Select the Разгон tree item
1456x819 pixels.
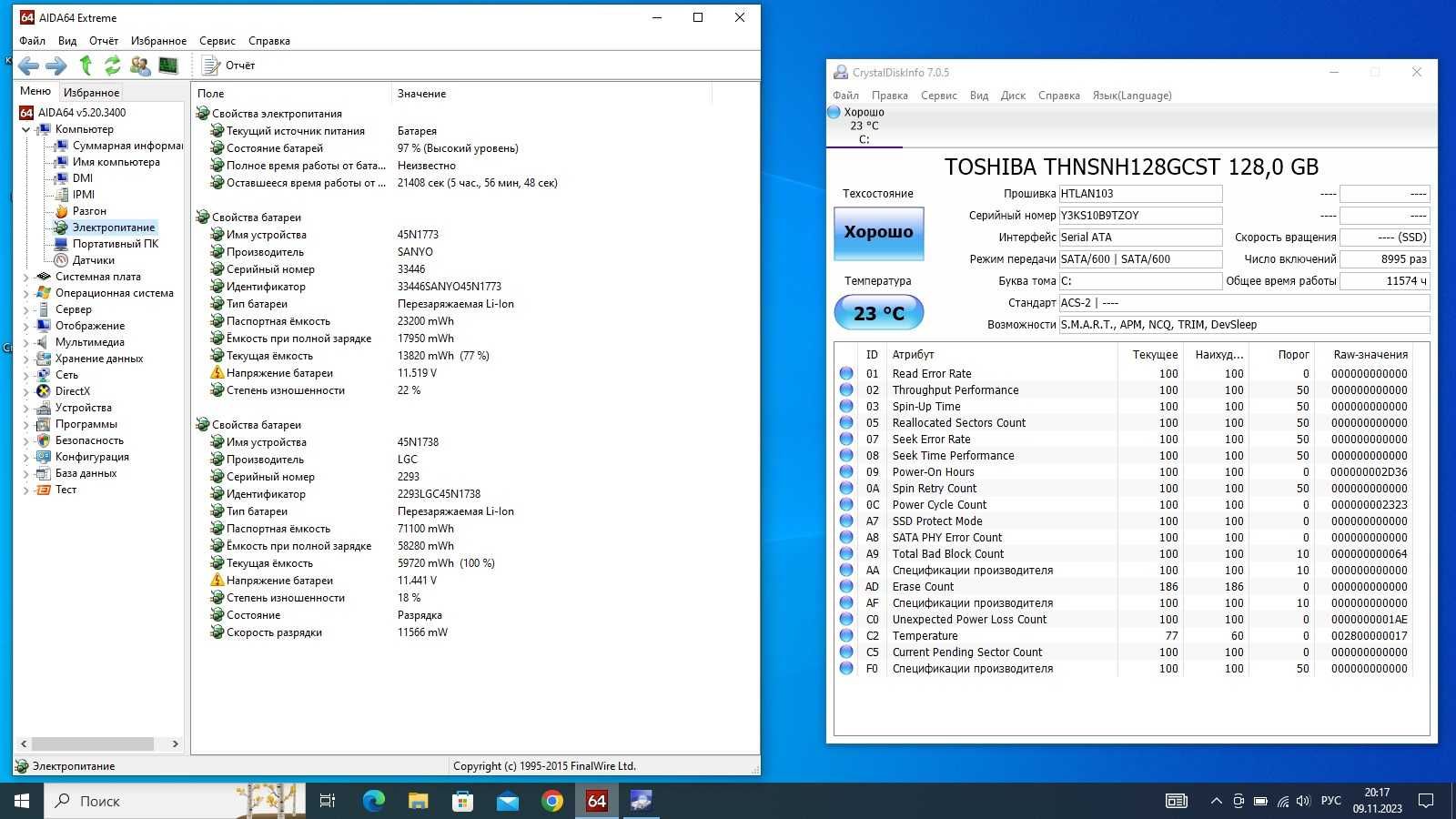[89, 211]
